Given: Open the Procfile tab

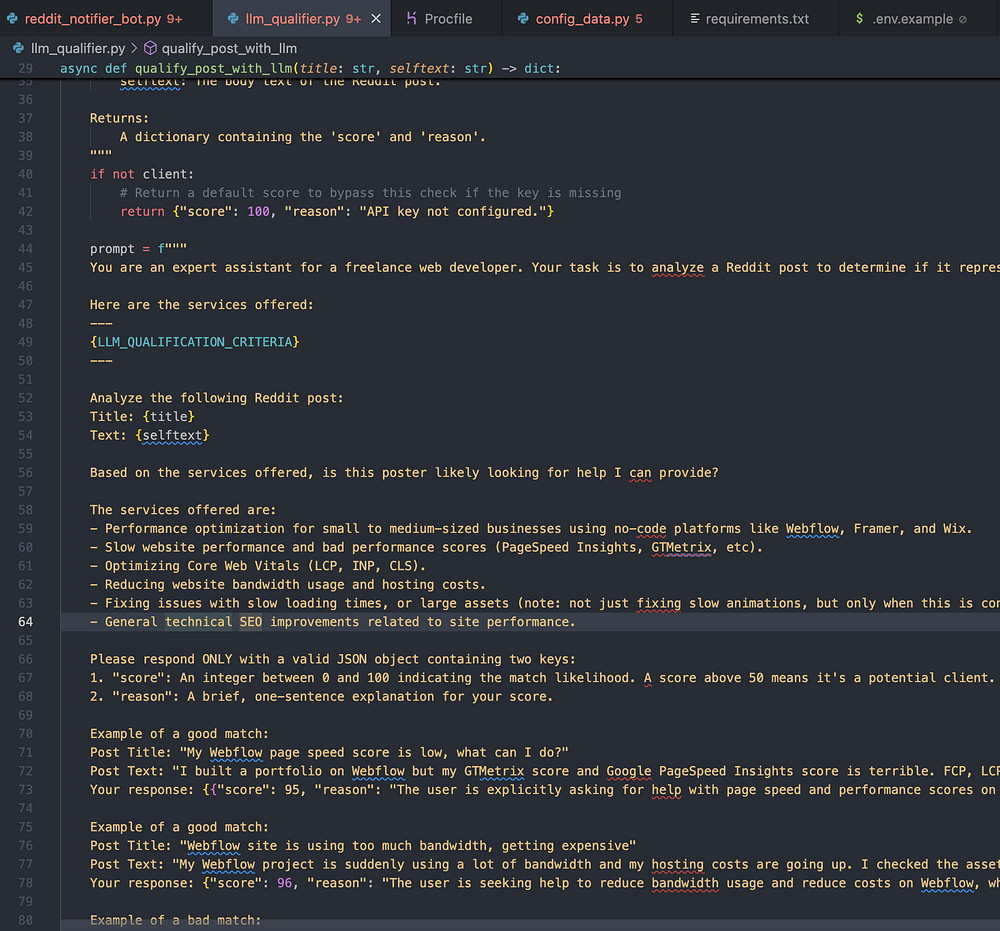Looking at the screenshot, I should click(448, 19).
